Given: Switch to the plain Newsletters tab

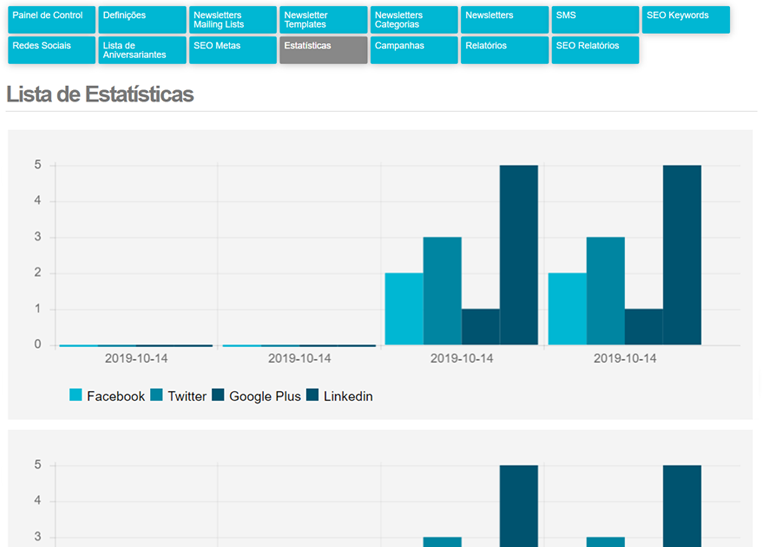Looking at the screenshot, I should pos(505,20).
